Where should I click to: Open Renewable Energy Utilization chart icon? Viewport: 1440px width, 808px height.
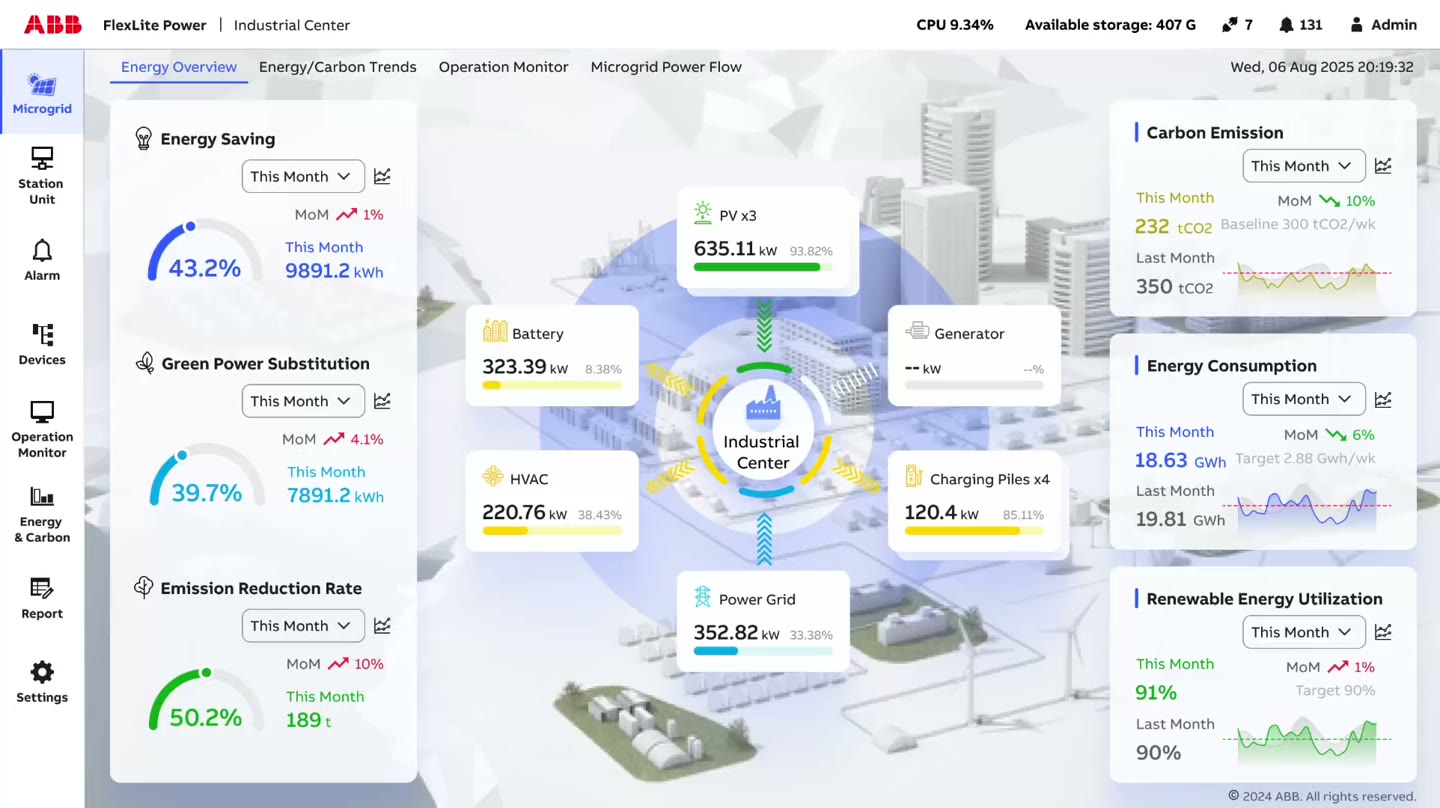pyautogui.click(x=1383, y=632)
